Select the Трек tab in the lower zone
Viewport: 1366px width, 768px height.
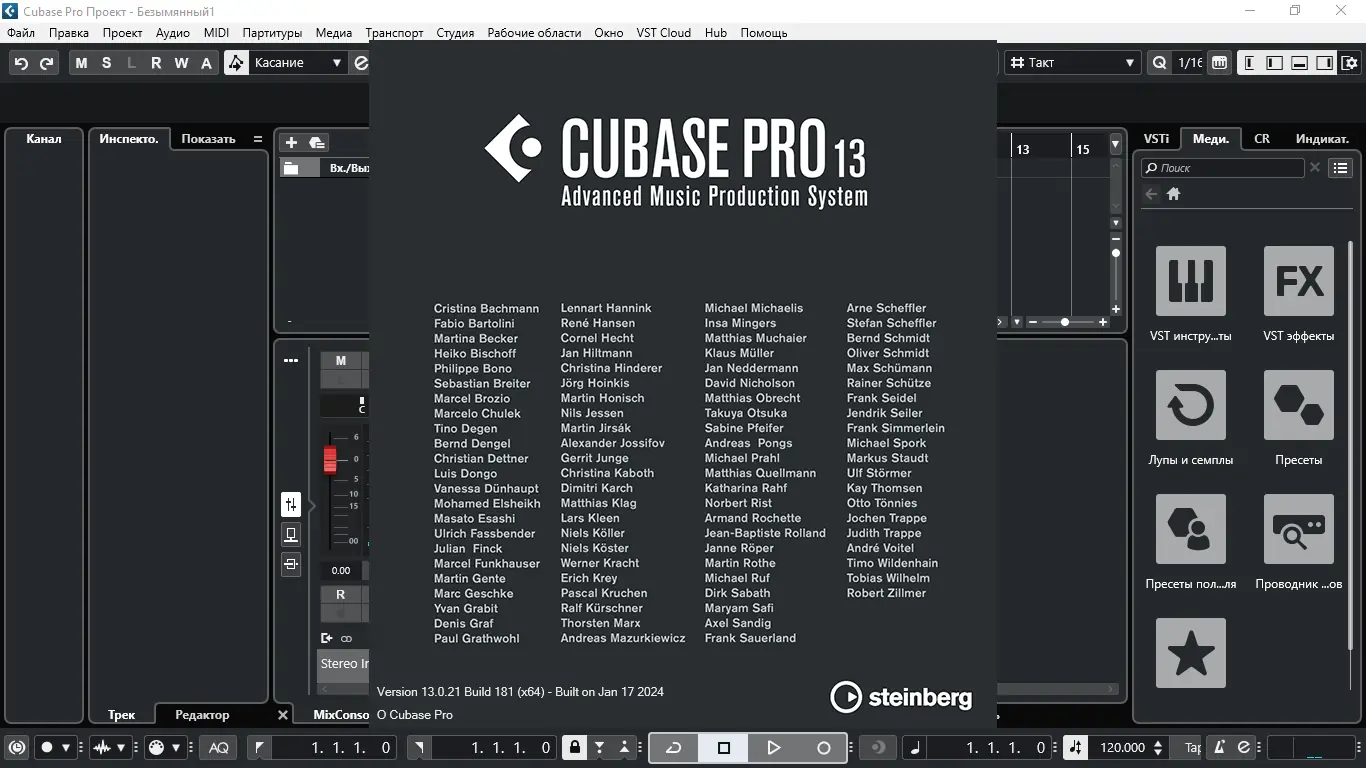pos(121,715)
